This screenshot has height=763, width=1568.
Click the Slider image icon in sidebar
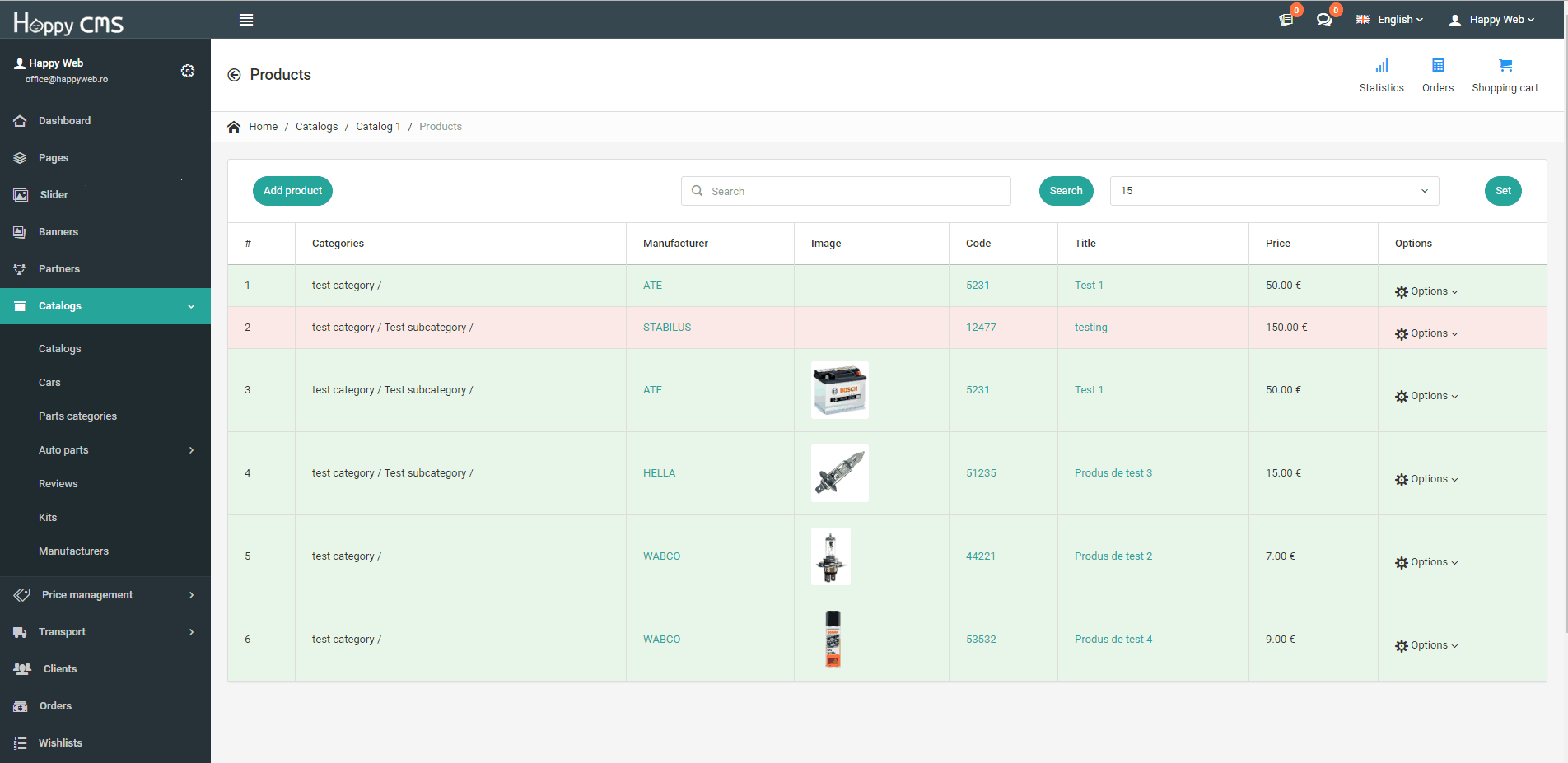(x=21, y=195)
